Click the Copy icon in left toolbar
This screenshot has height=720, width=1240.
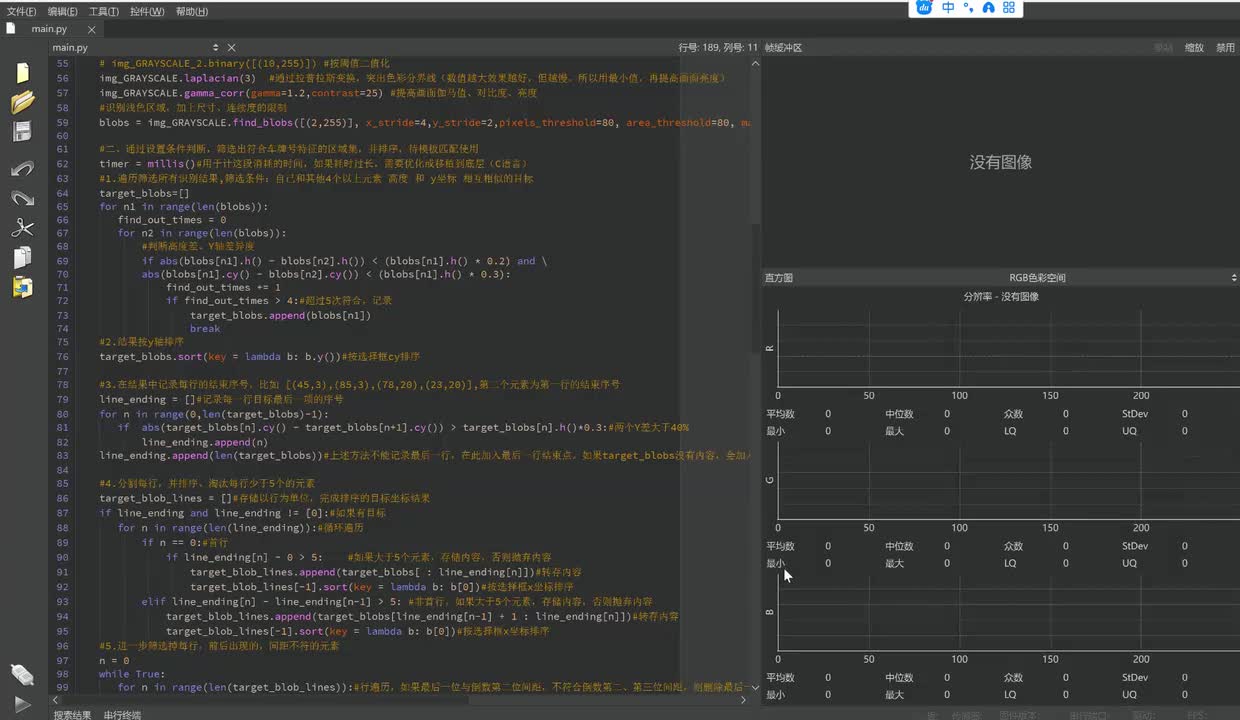point(22,258)
